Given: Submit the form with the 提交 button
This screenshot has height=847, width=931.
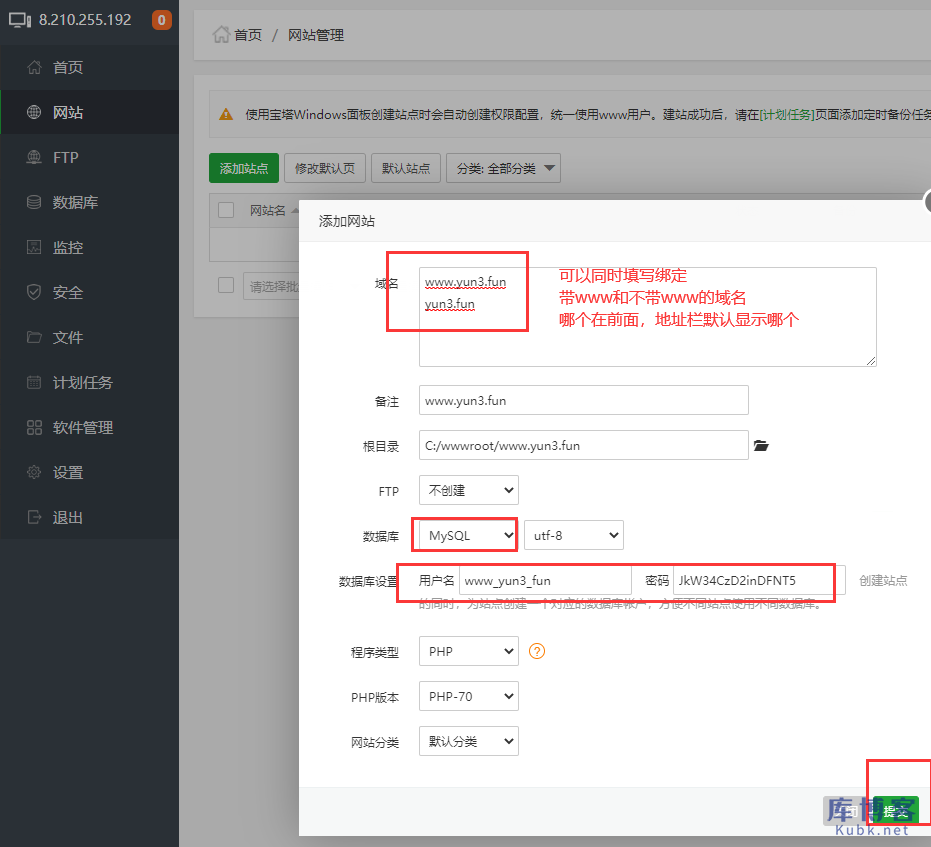Looking at the screenshot, I should click(896, 810).
